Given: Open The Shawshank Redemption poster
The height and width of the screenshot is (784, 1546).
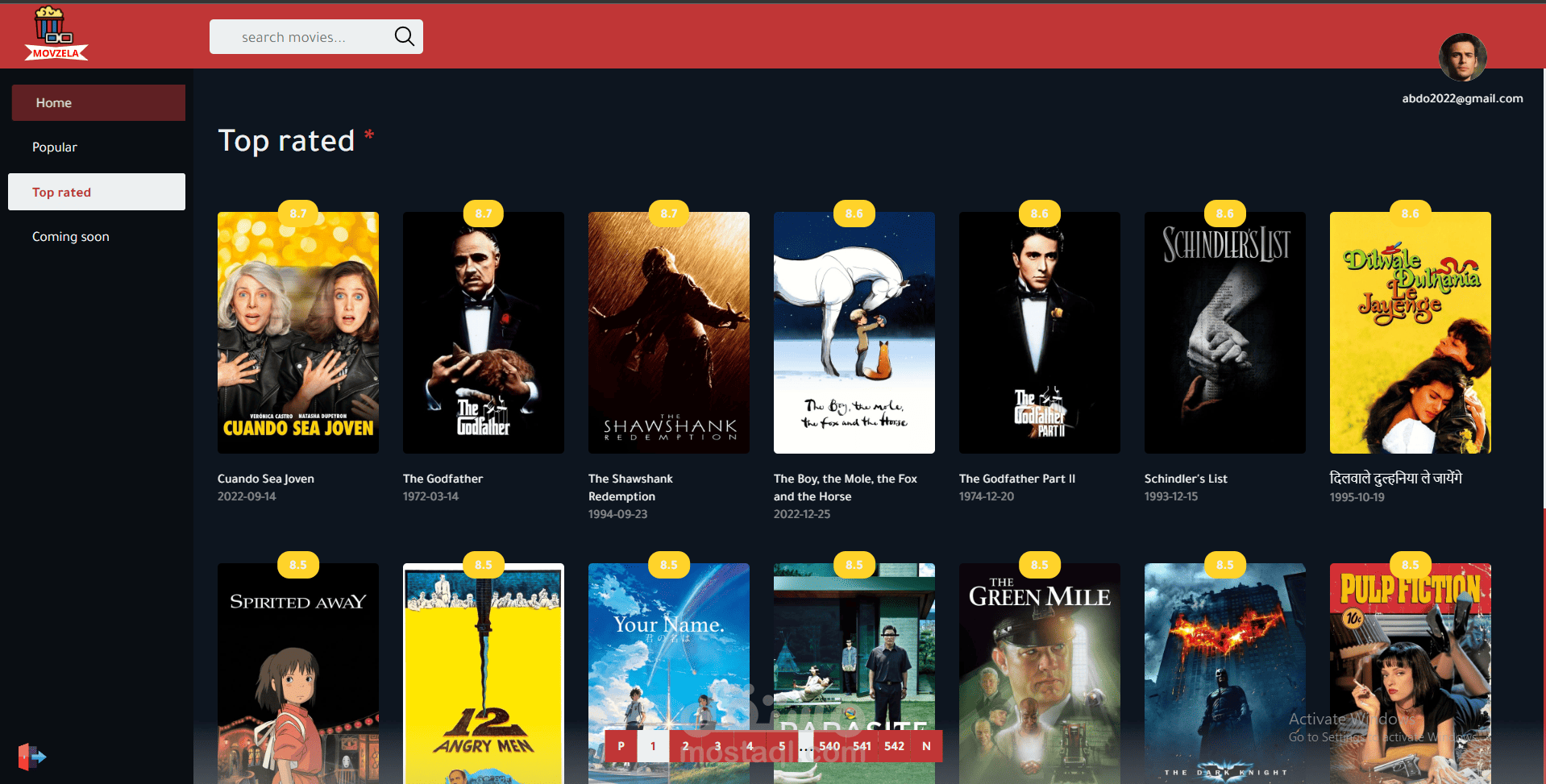Looking at the screenshot, I should pyautogui.click(x=669, y=333).
